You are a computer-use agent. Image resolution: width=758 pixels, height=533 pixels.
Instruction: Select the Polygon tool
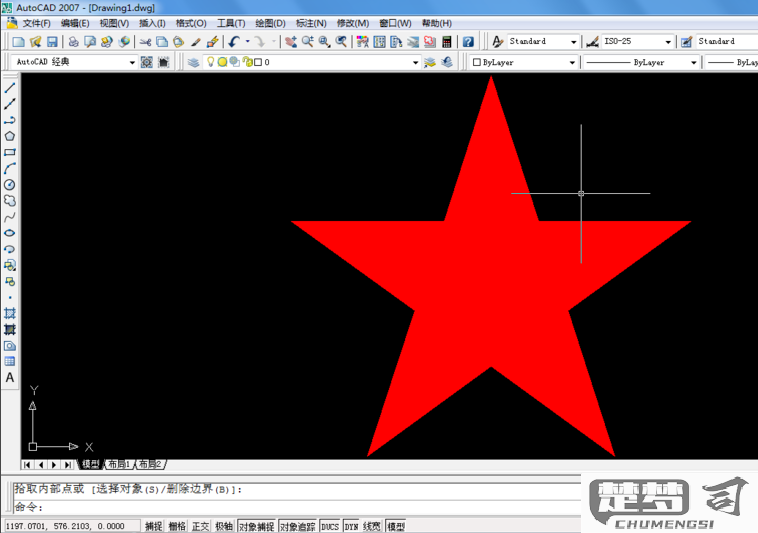click(x=10, y=136)
